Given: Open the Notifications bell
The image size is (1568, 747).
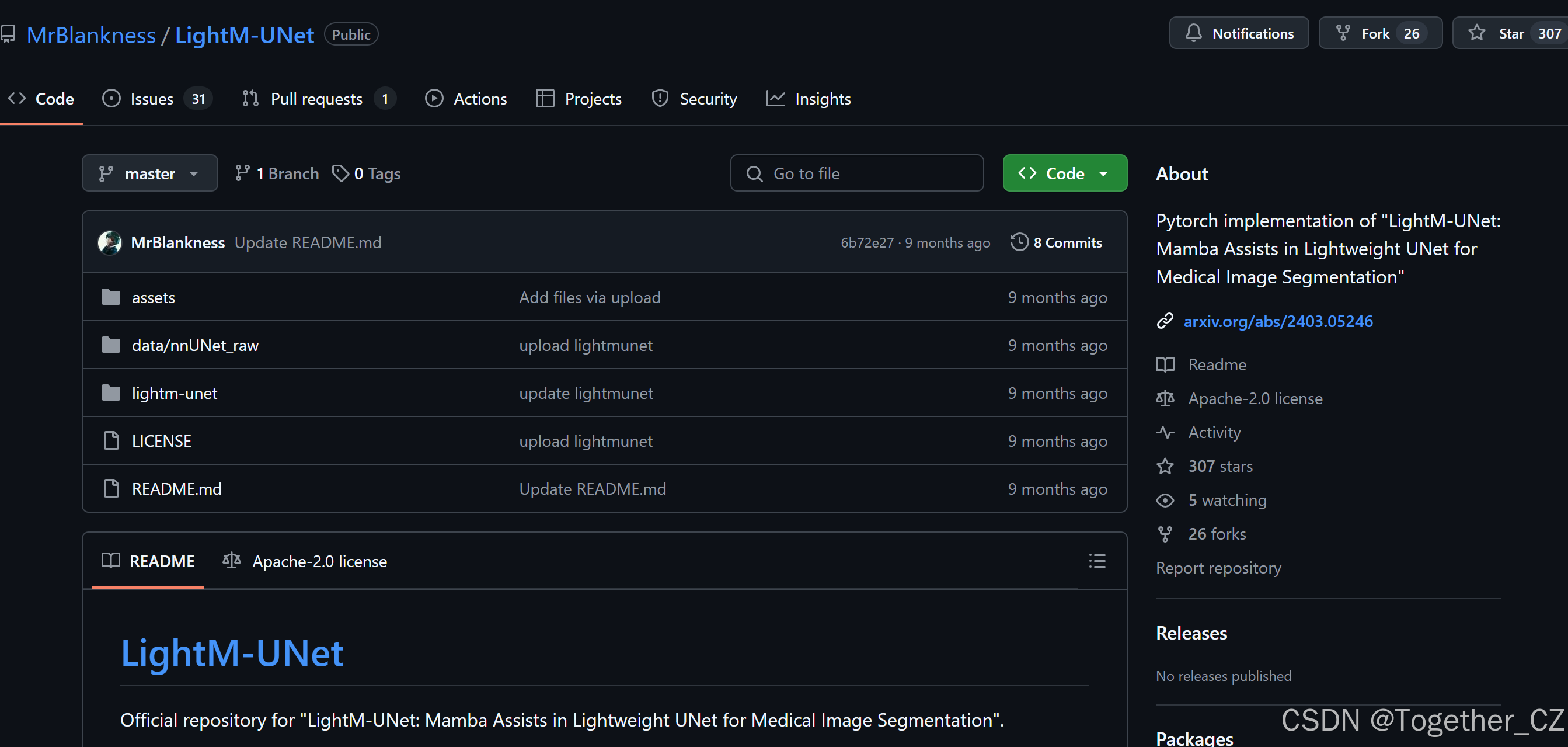Looking at the screenshot, I should [1195, 33].
